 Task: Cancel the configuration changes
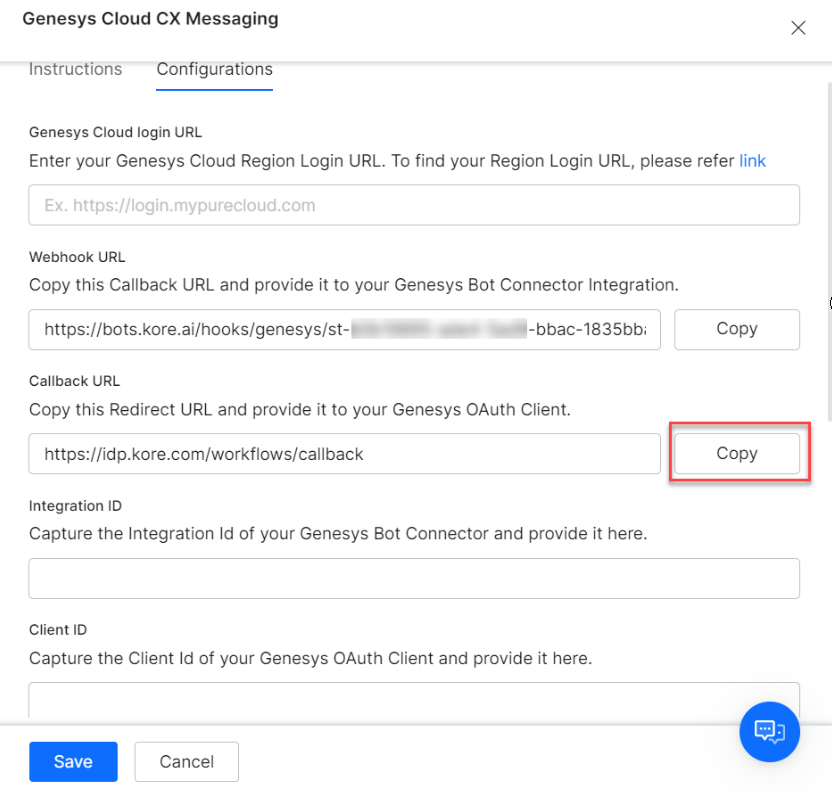[x=186, y=761]
